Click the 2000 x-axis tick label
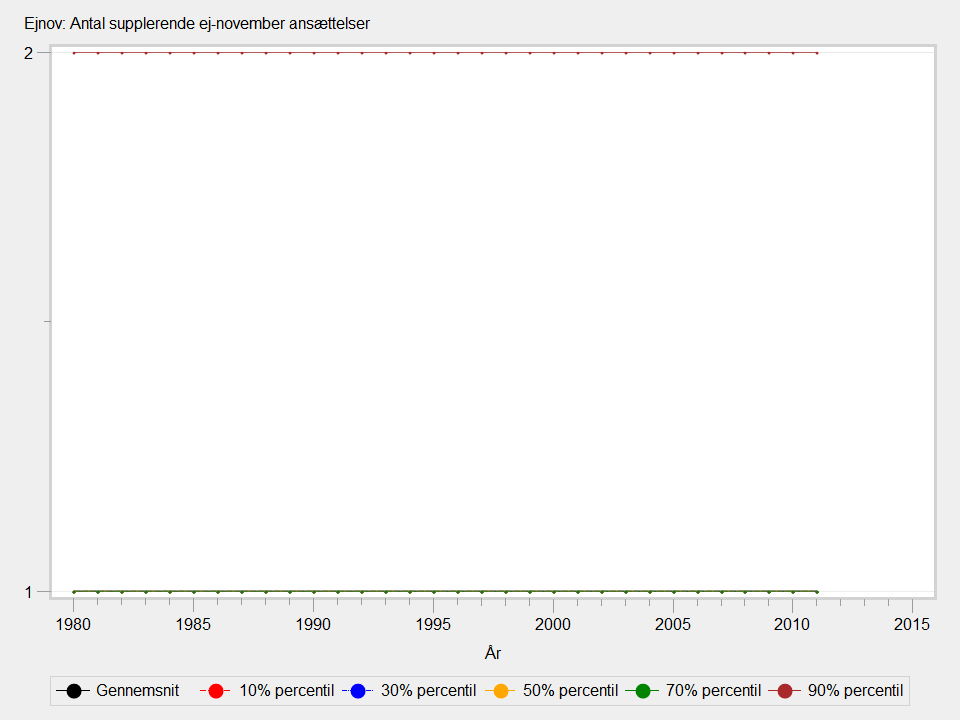The height and width of the screenshot is (720, 960). tap(553, 624)
